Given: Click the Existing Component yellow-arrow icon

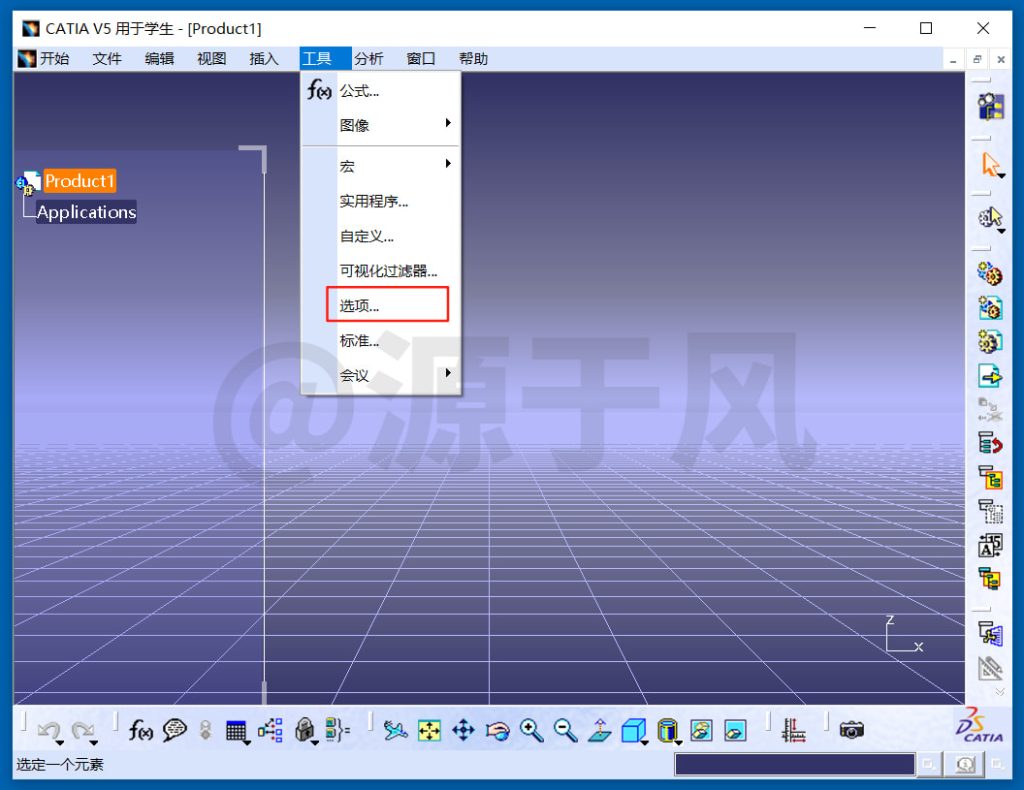Looking at the screenshot, I should (990, 375).
